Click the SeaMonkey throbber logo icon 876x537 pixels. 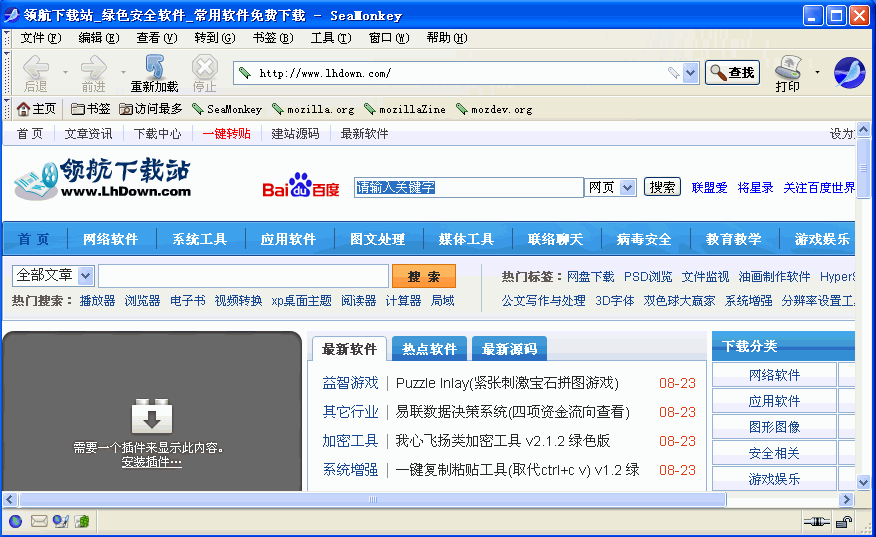click(849, 73)
